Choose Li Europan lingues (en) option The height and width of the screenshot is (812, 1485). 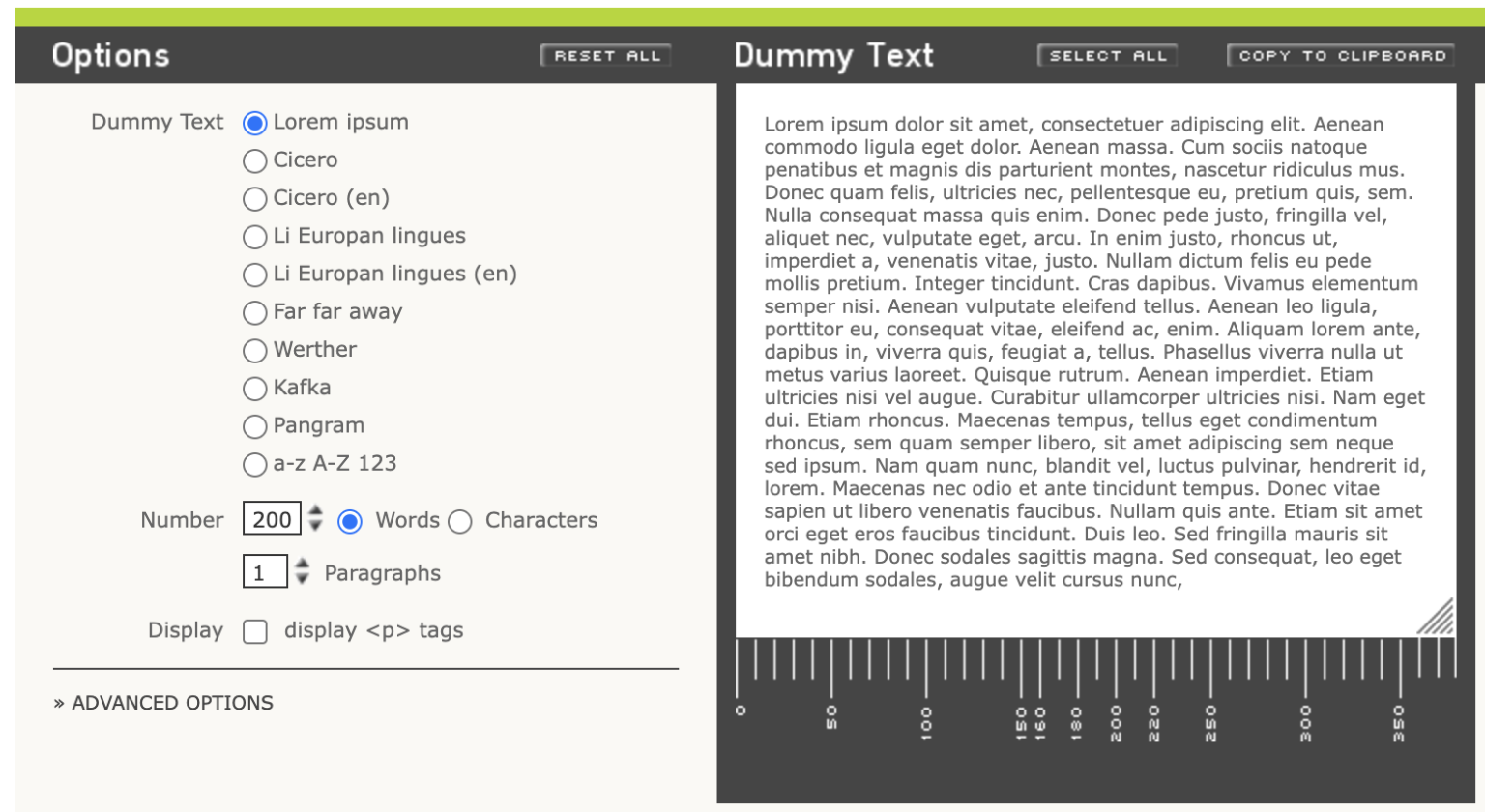tap(254, 275)
